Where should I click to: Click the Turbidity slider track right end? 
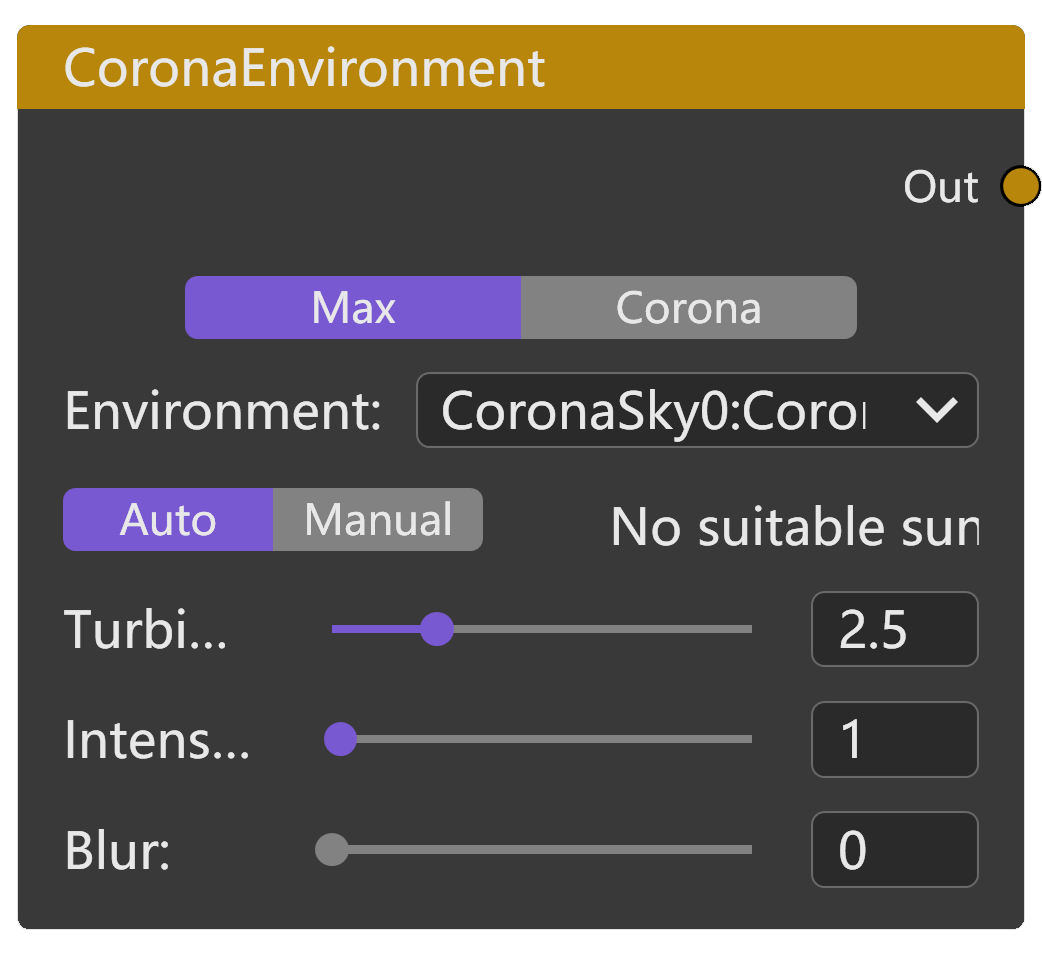(745, 629)
